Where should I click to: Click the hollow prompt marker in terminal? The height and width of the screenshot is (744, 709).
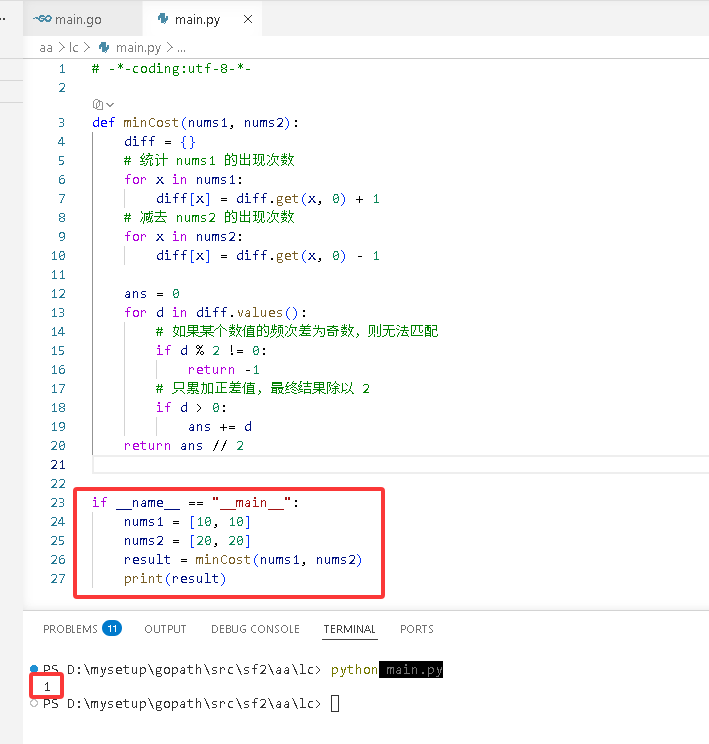click(34, 703)
